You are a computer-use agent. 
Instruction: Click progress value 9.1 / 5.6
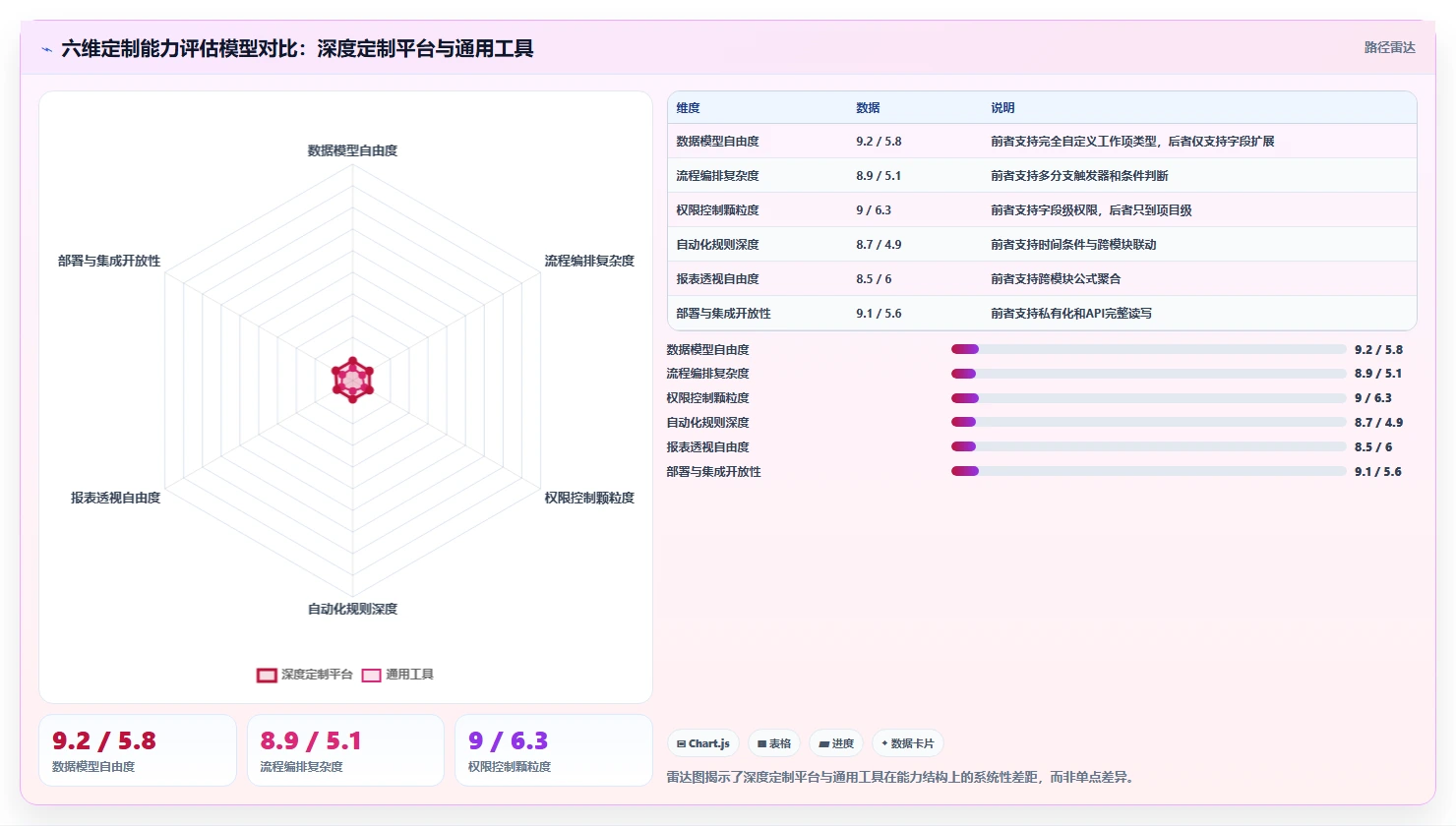(x=1378, y=472)
